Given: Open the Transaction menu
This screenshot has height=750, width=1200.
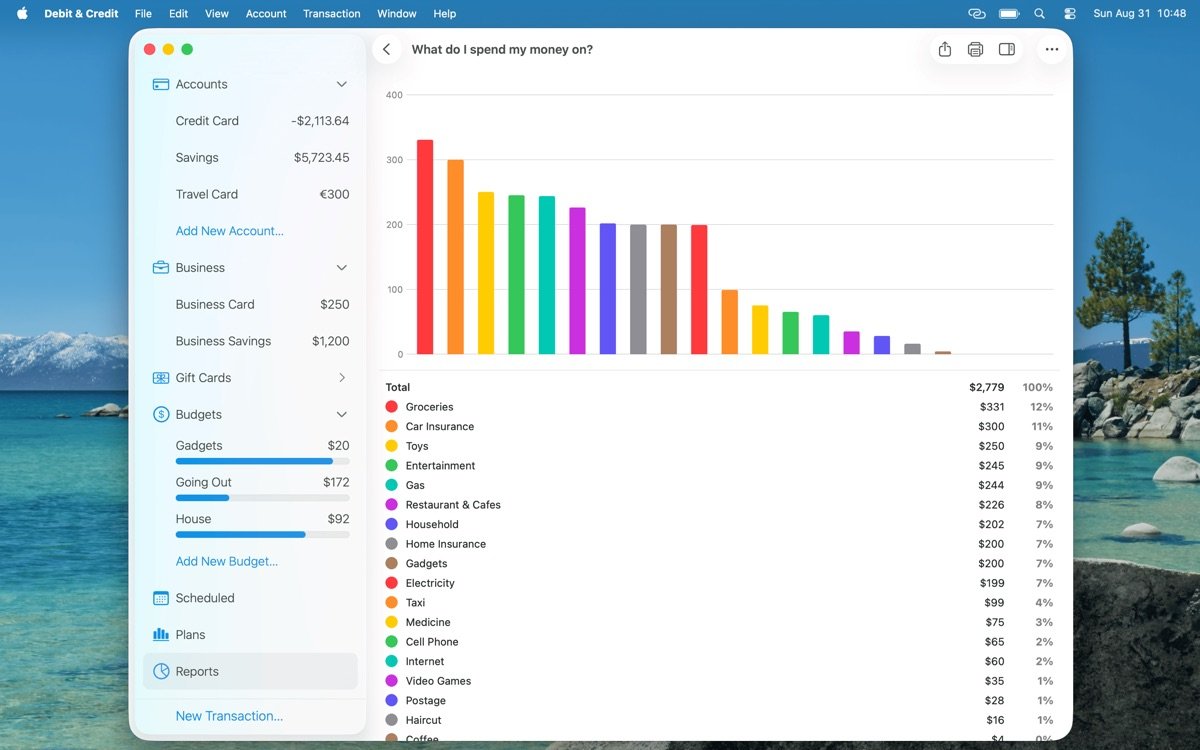Looking at the screenshot, I should coord(331,14).
